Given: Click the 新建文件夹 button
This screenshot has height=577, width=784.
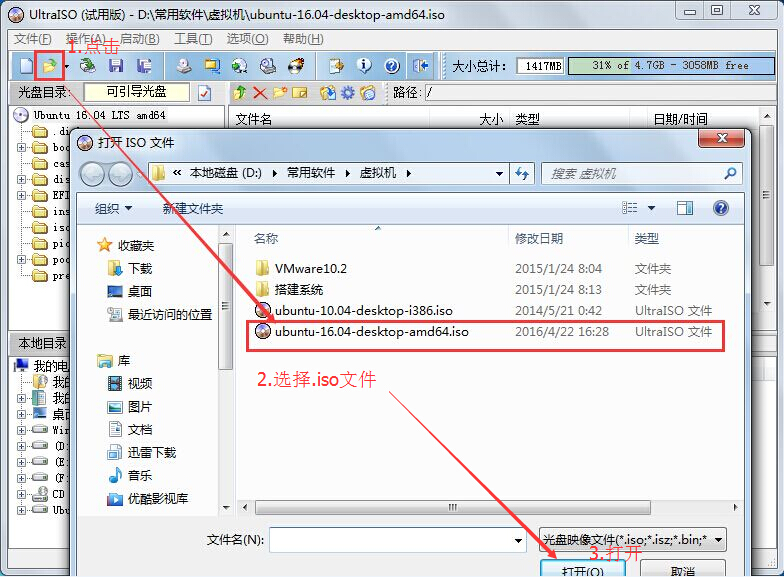Looking at the screenshot, I should click(x=192, y=208).
